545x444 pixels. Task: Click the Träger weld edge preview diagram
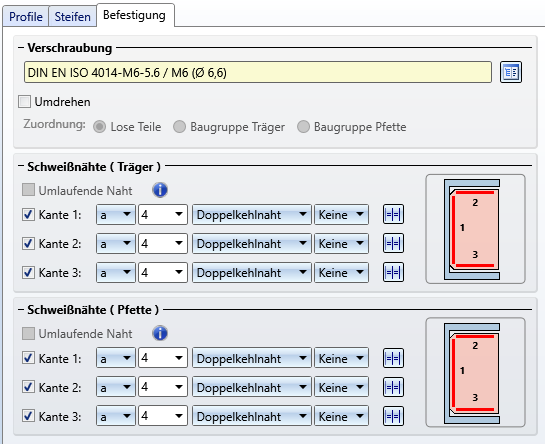[x=475, y=229]
